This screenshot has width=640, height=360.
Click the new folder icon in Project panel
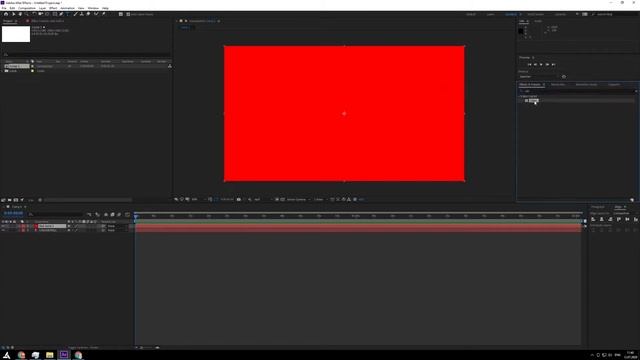click(9, 200)
